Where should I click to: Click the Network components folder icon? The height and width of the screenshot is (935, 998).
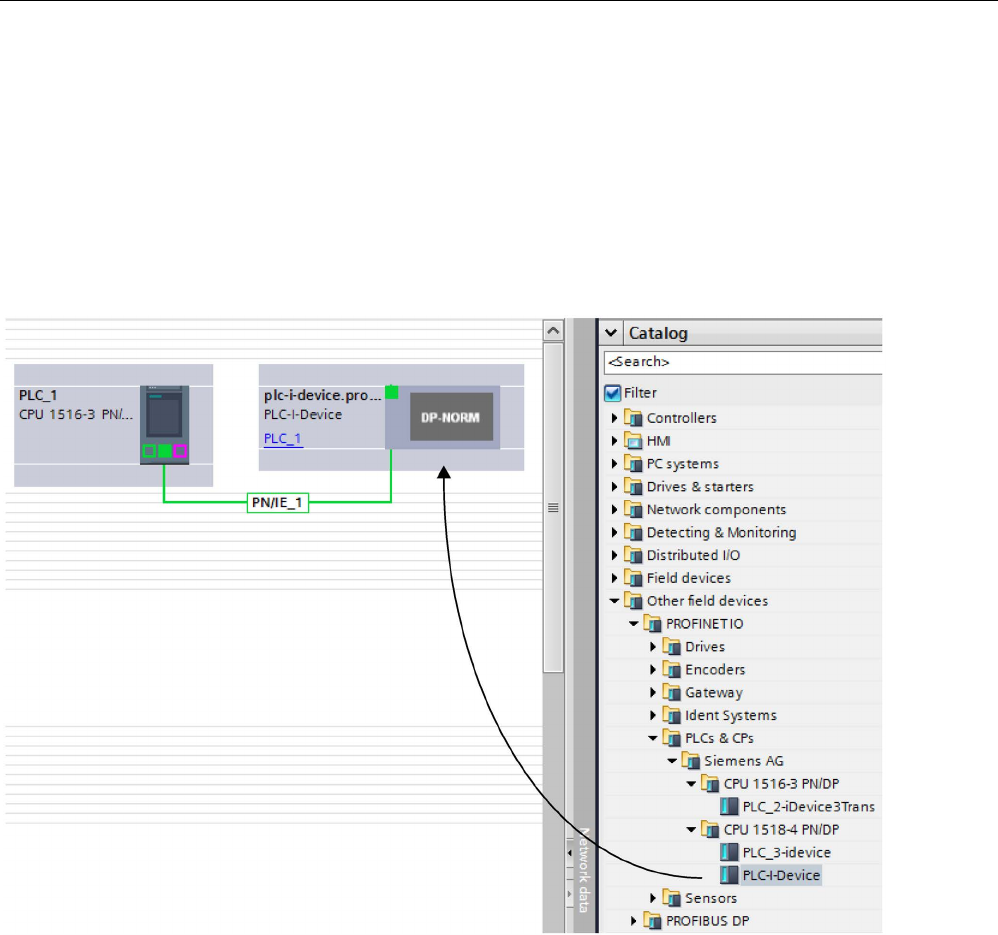pos(633,510)
